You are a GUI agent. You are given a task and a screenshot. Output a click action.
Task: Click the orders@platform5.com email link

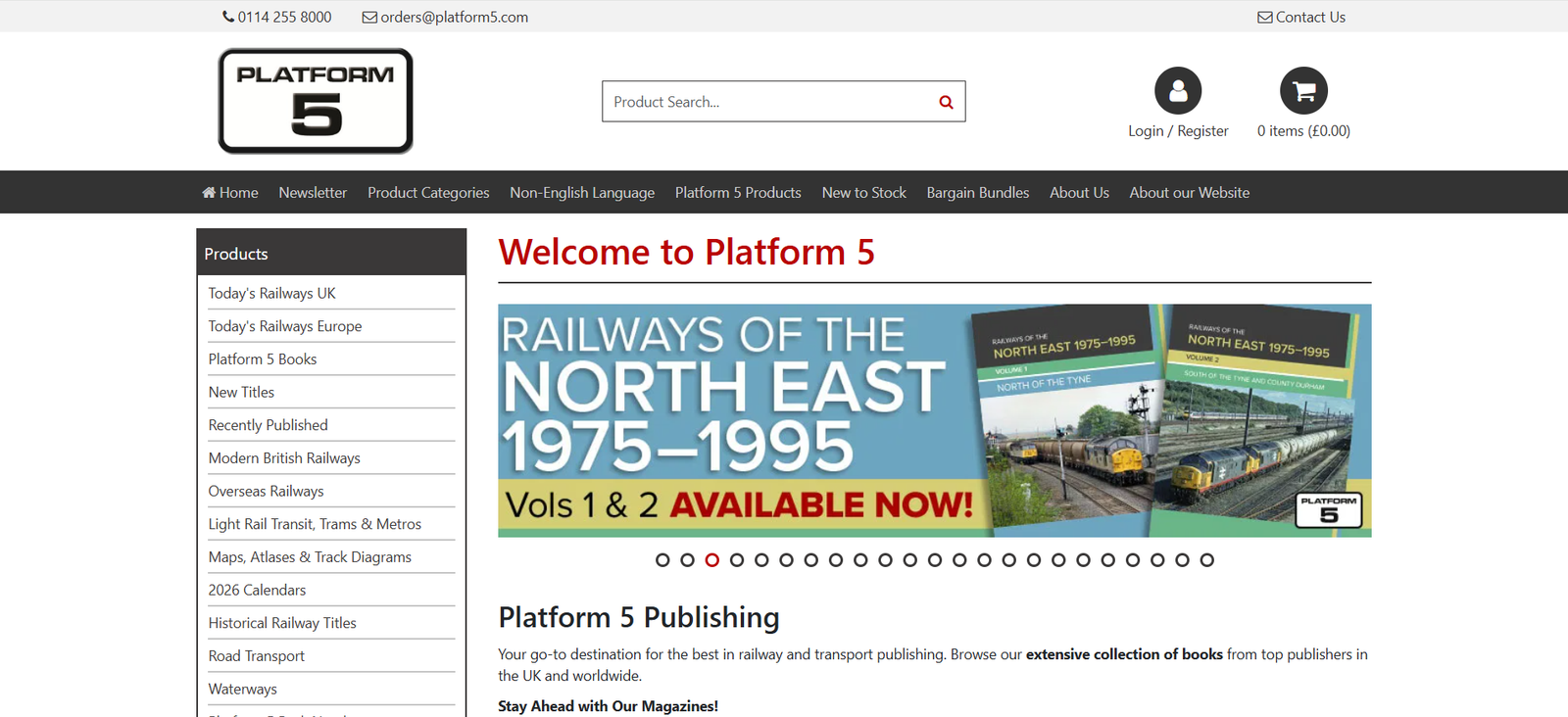click(x=455, y=17)
